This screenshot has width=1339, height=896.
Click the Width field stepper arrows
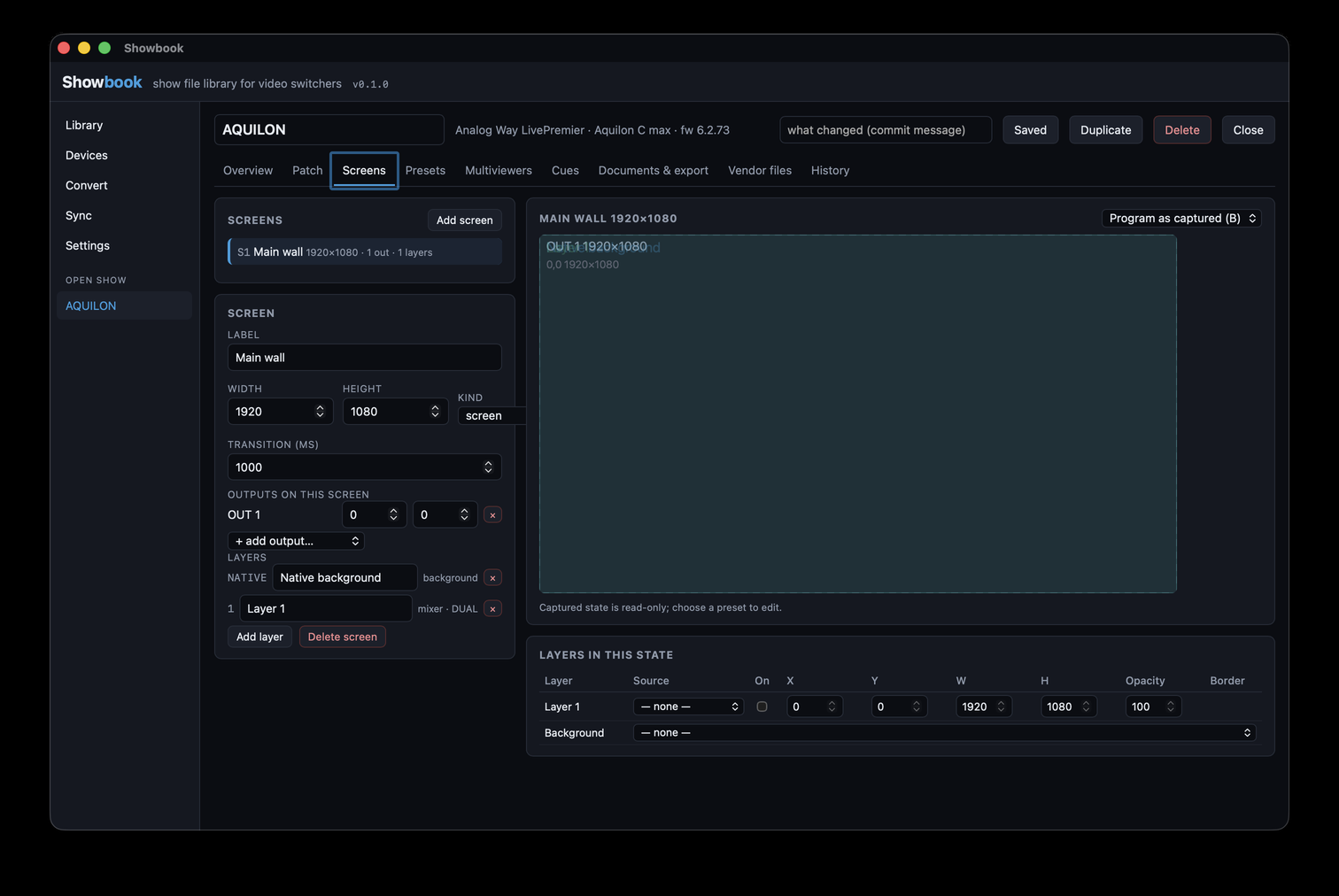pos(320,412)
